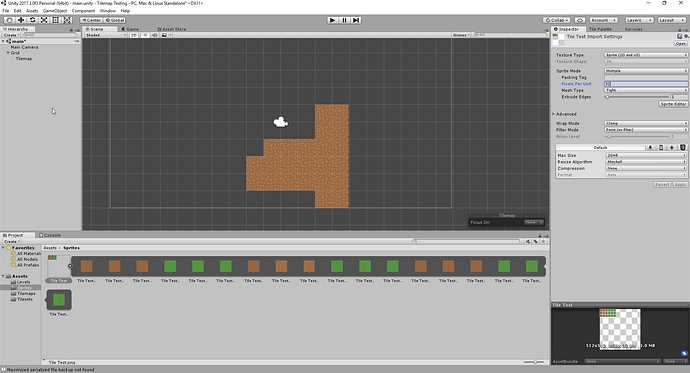690x373 pixels.
Task: Open the Resize Algorithm dropdown
Action: point(646,162)
